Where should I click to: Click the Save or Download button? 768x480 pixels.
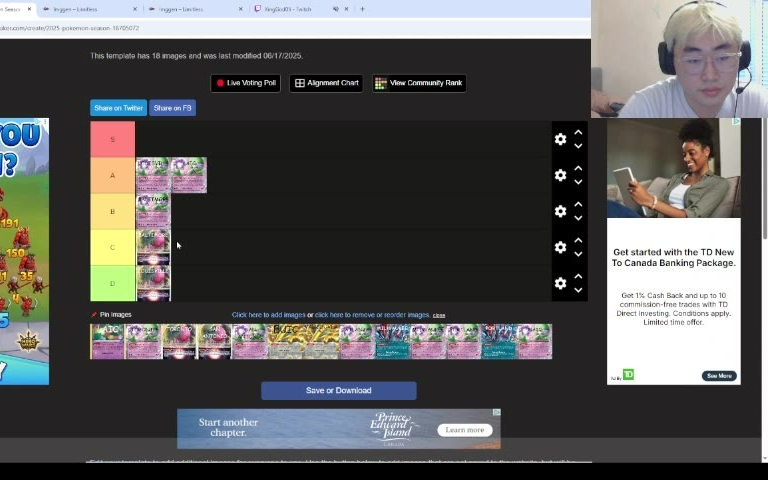click(x=338, y=390)
